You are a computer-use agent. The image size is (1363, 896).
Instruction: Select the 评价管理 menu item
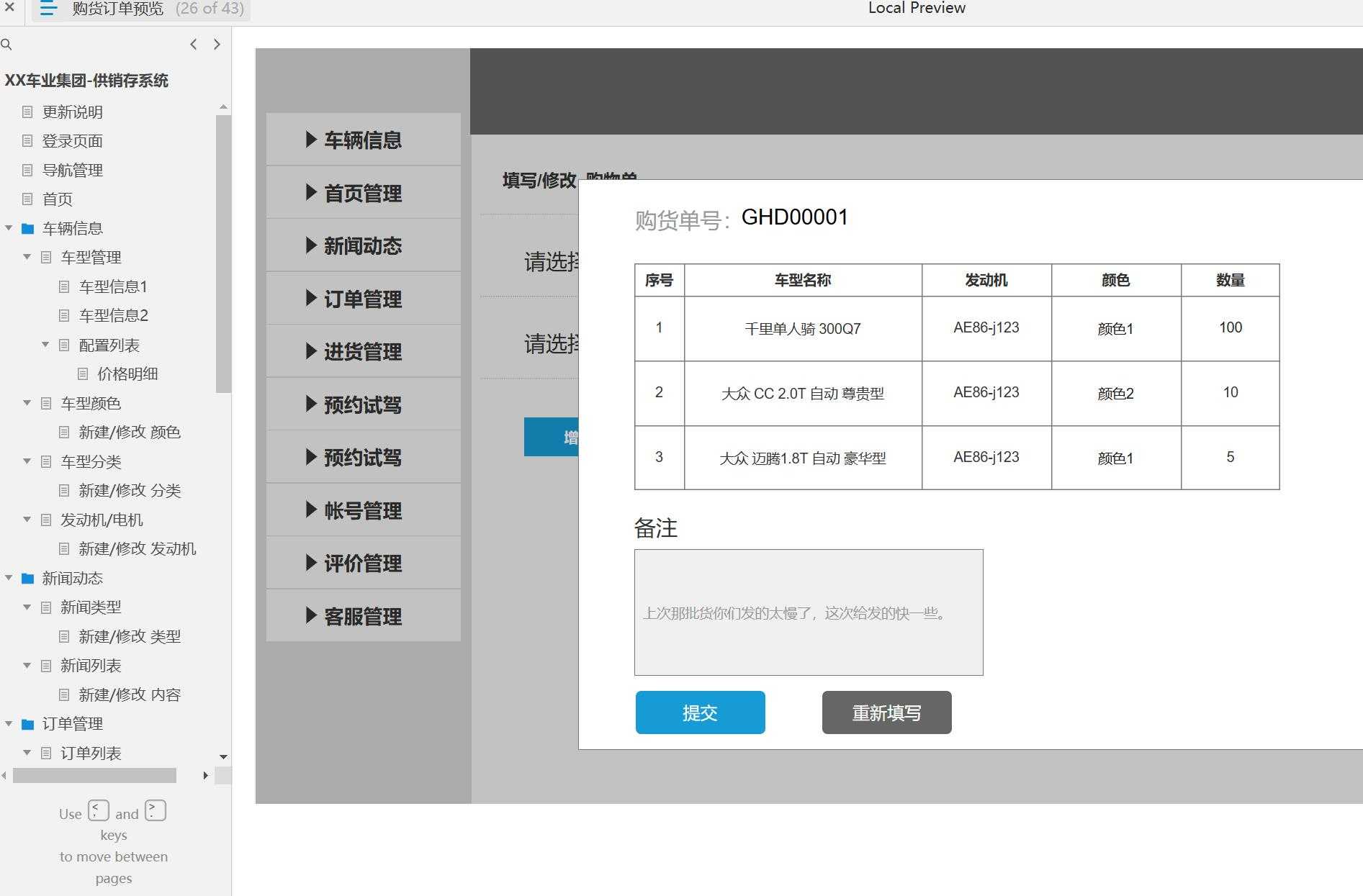[363, 563]
